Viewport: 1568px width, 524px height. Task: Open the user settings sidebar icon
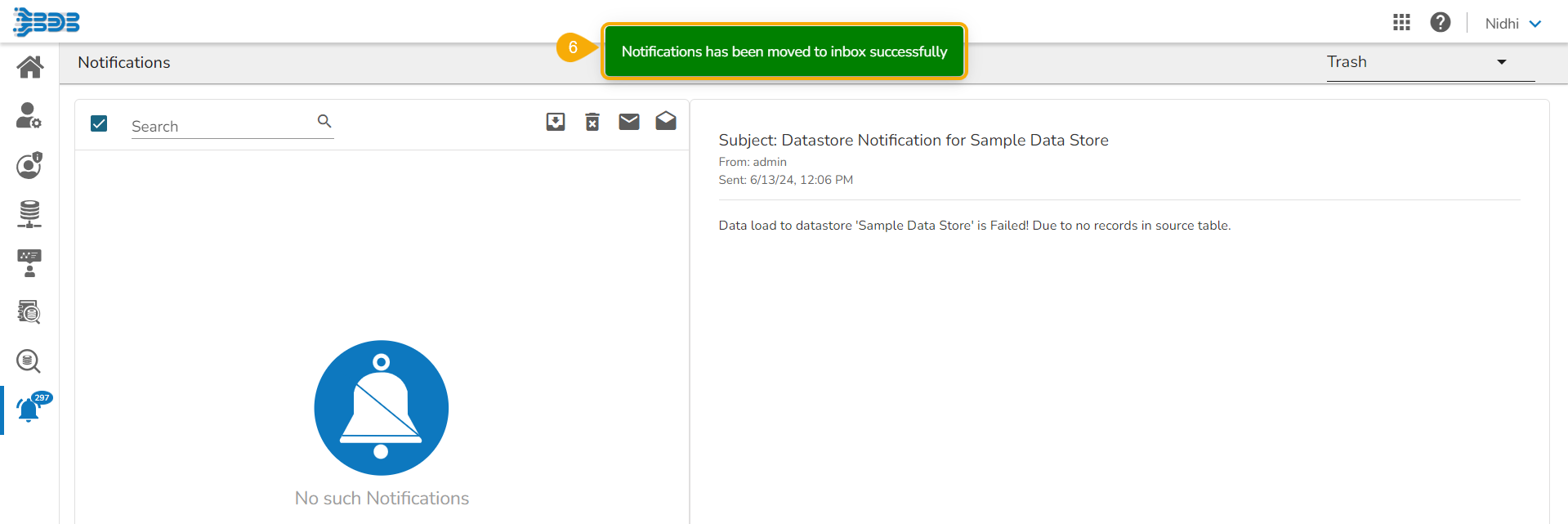pos(29,116)
